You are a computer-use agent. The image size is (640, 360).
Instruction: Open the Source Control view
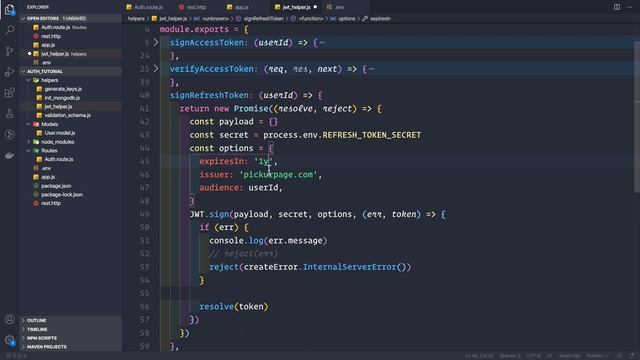click(9, 51)
